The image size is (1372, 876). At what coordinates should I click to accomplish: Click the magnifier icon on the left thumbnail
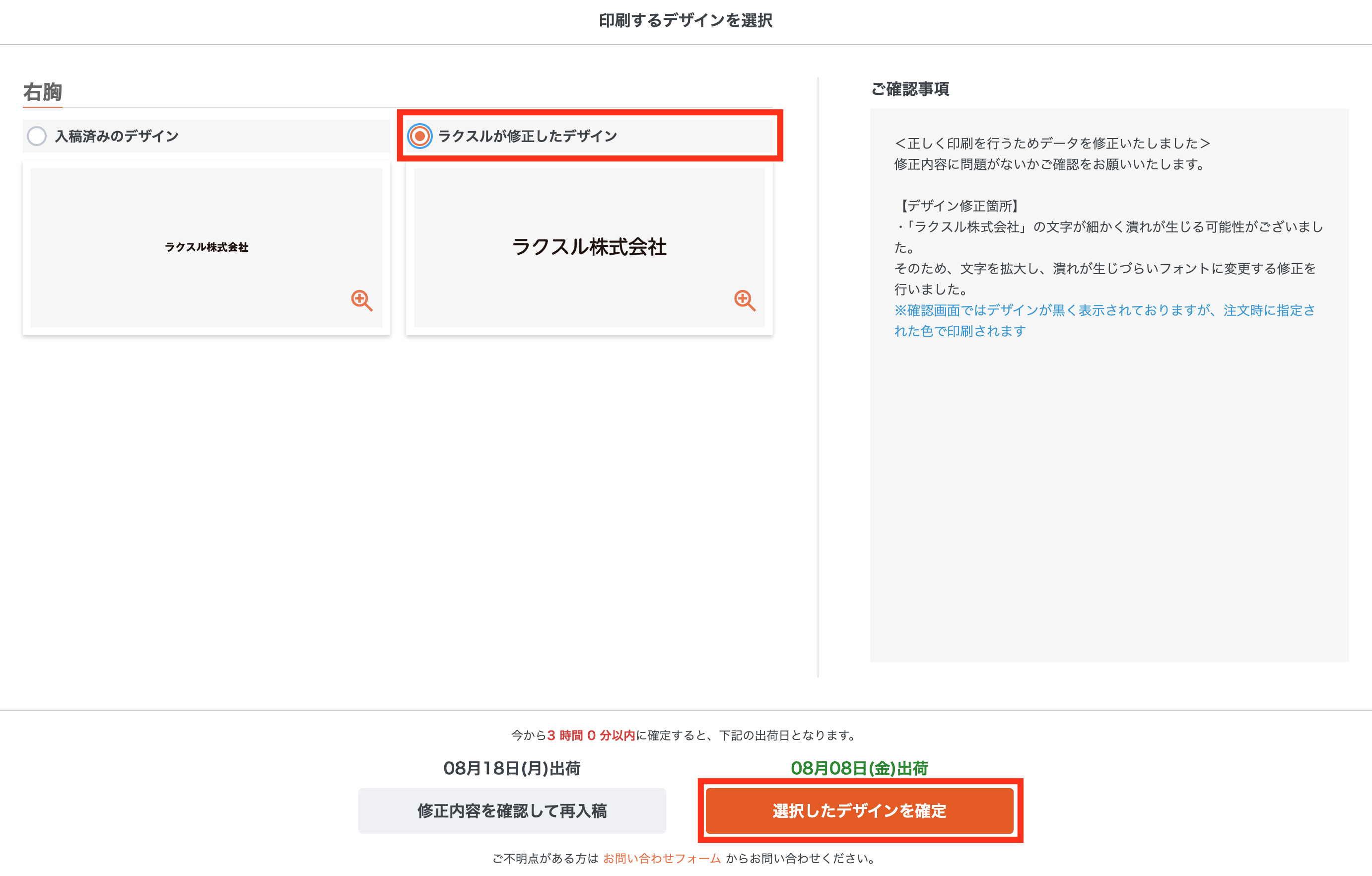coord(361,301)
